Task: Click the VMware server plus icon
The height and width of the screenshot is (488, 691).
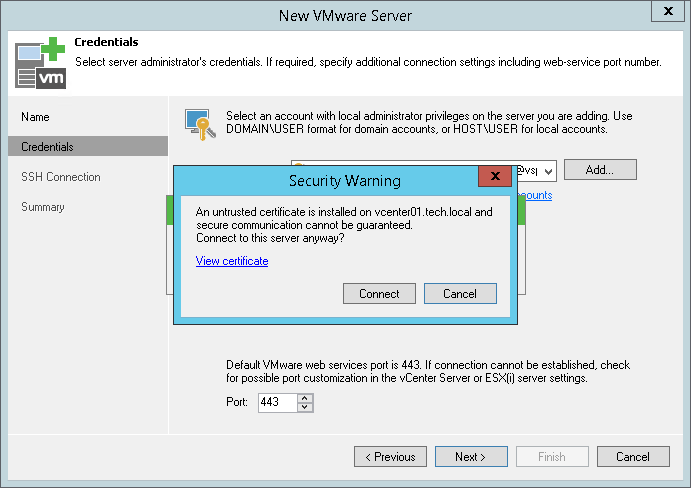Action: pos(41,63)
